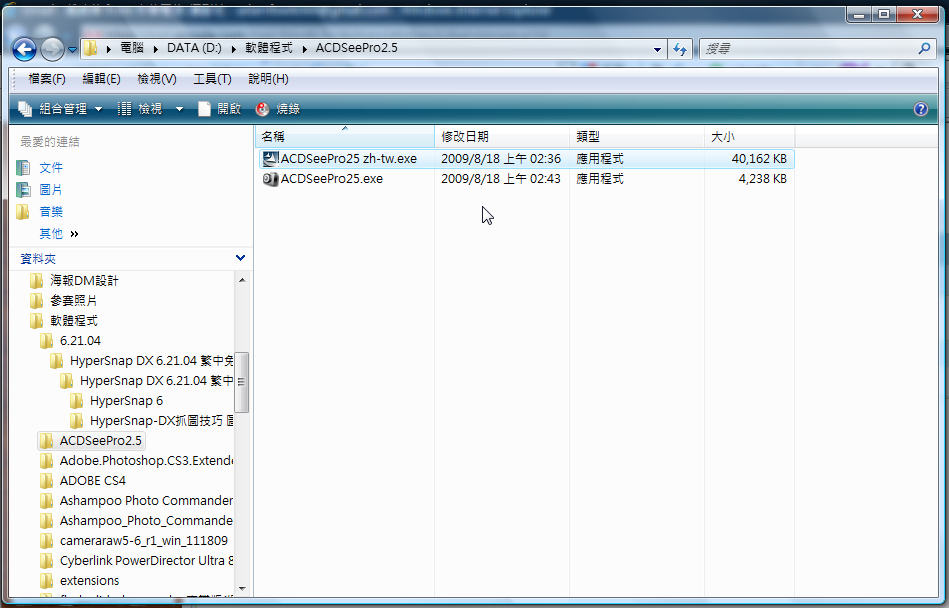Open the 音樂 favorite link
This screenshot has width=949, height=608.
[51, 211]
